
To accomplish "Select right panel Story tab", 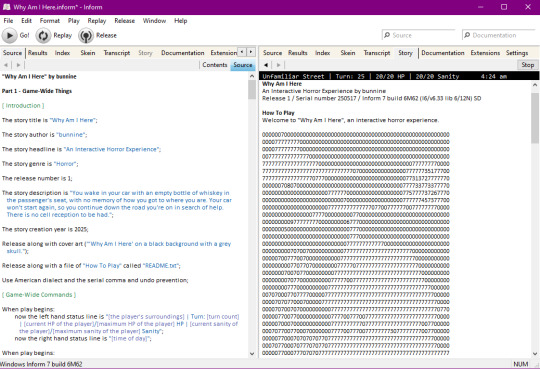I will pyautogui.click(x=405, y=53).
